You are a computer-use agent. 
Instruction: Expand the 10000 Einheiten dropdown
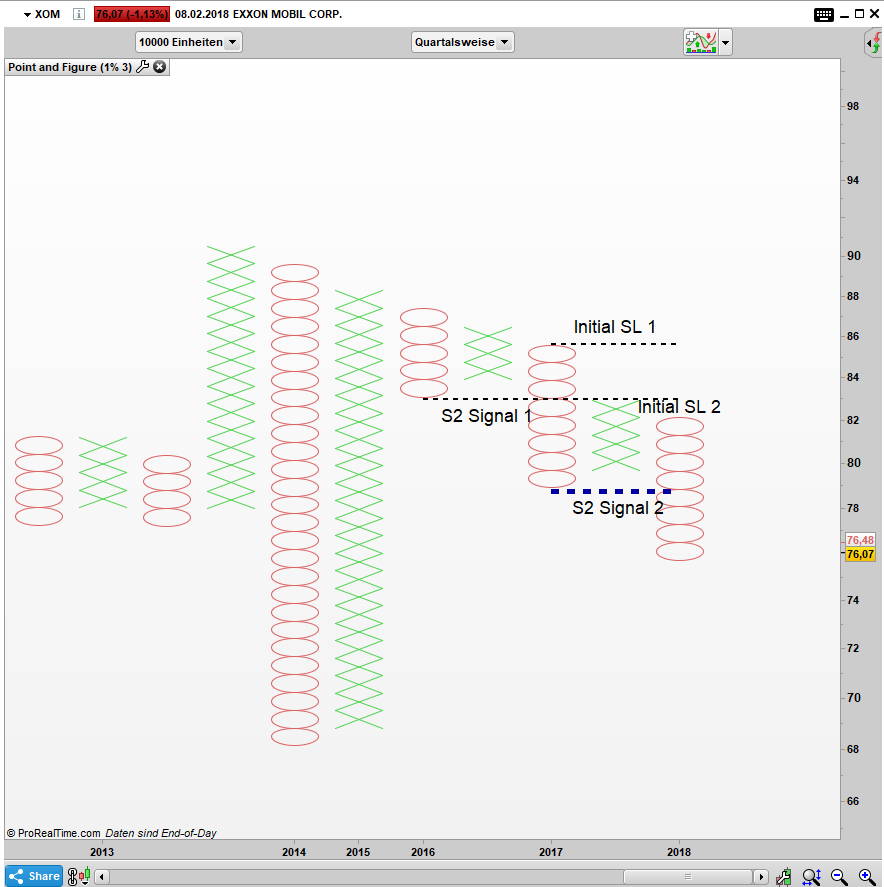189,42
